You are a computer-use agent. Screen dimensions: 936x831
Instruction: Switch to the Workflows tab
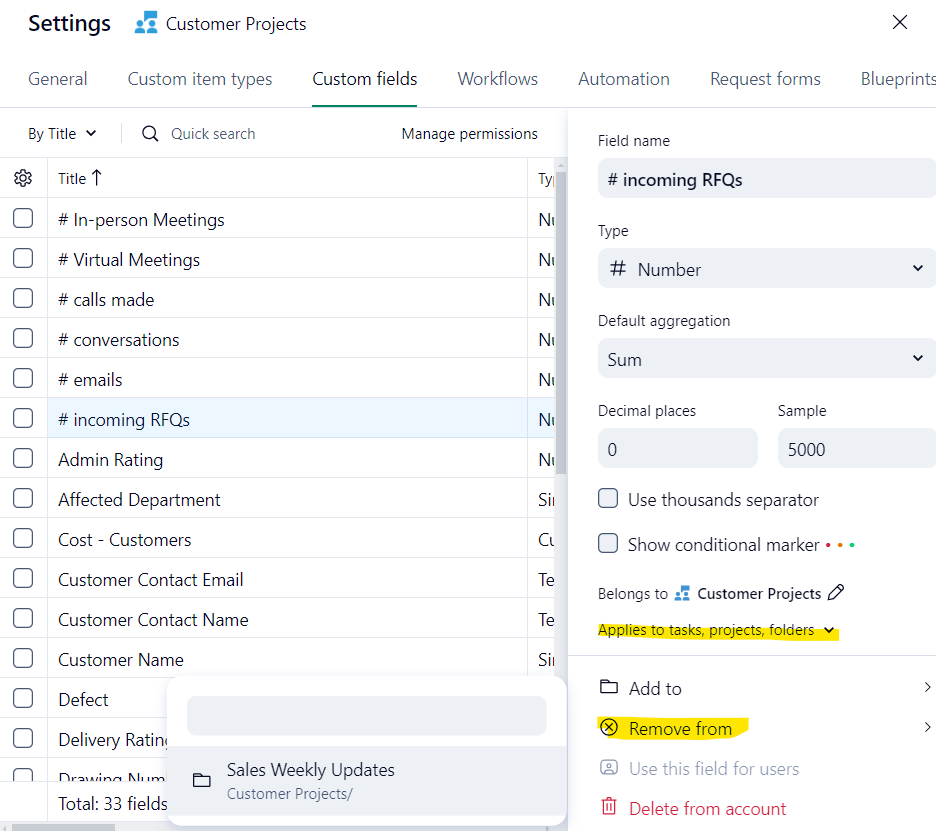[497, 79]
